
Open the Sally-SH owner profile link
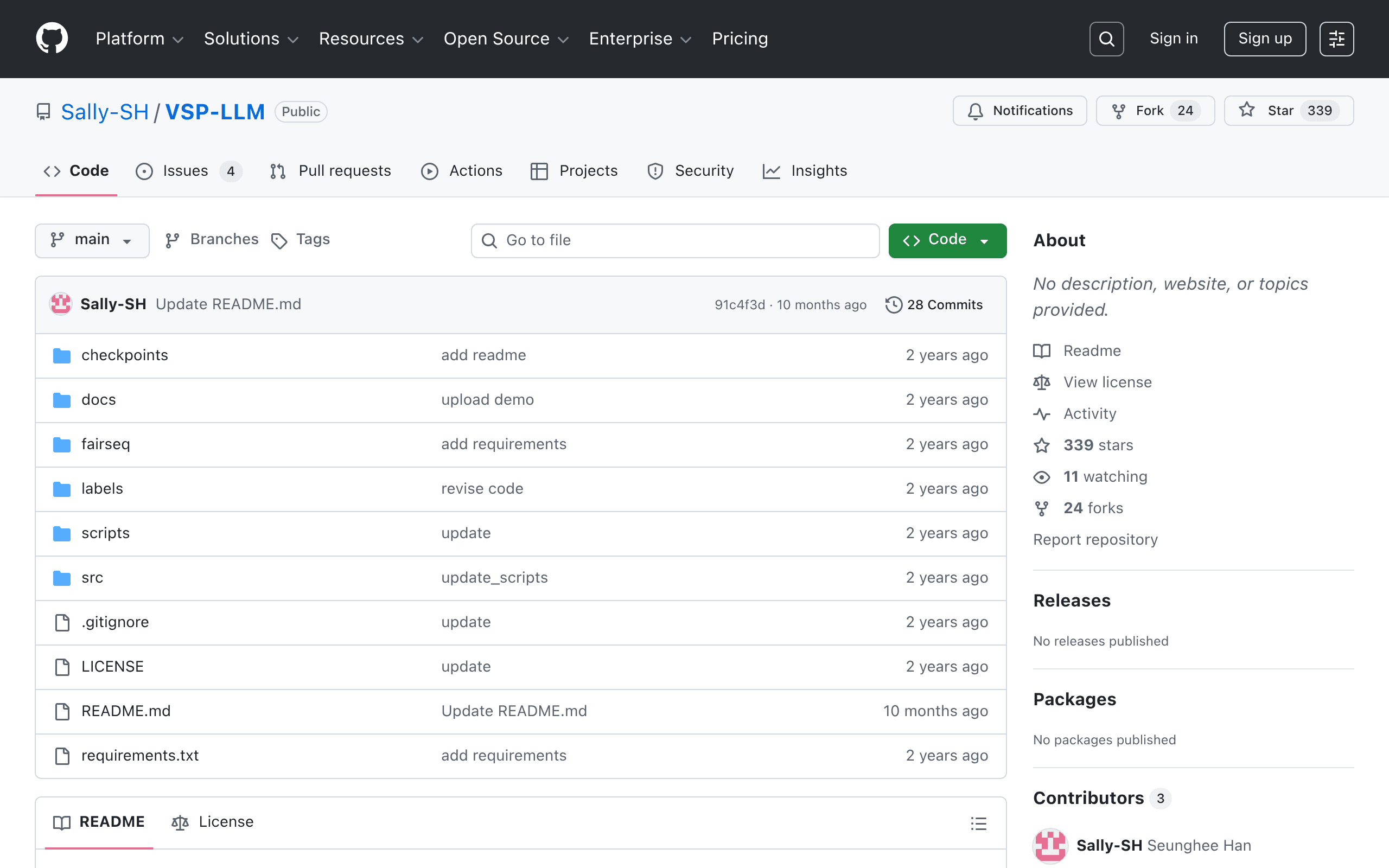tap(105, 112)
